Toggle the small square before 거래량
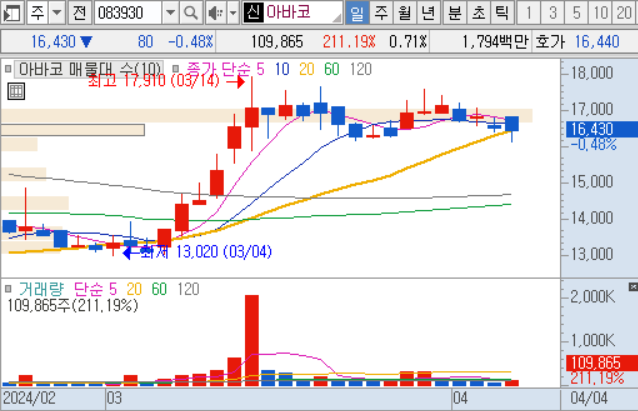Viewport: 638px width, 411px height. point(8,289)
